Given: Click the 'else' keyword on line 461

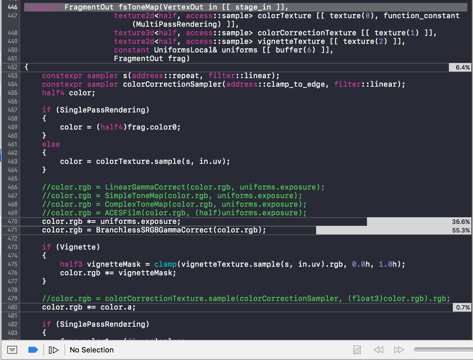Looking at the screenshot, I should 51,144.
